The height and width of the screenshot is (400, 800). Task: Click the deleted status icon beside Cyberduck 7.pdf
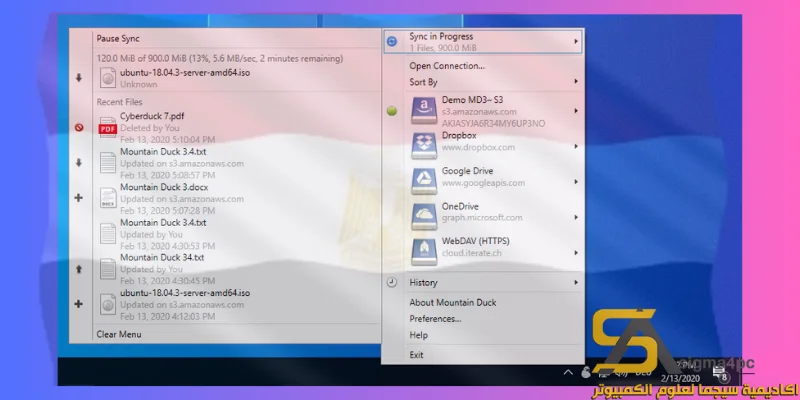click(79, 128)
